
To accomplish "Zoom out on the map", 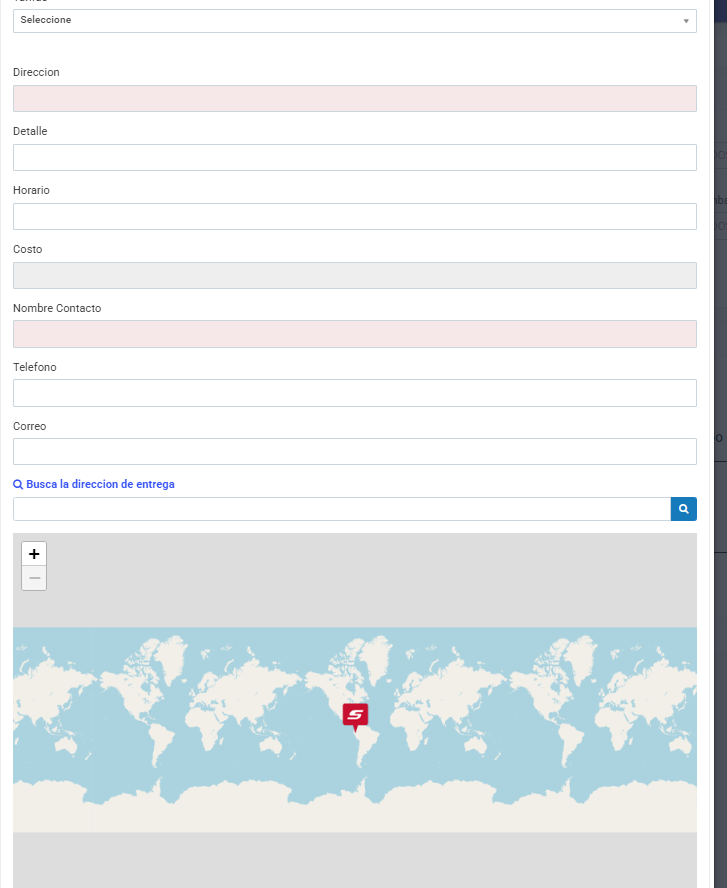I will point(34,578).
